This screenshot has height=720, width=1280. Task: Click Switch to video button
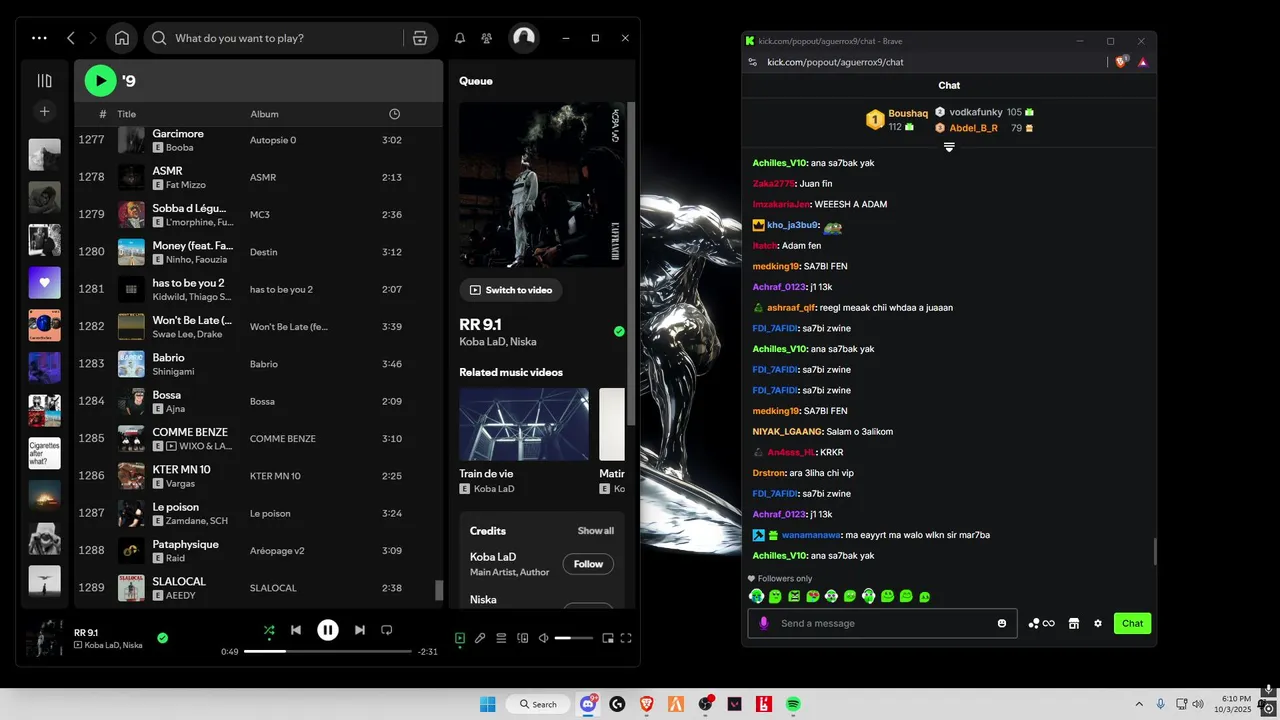510,290
